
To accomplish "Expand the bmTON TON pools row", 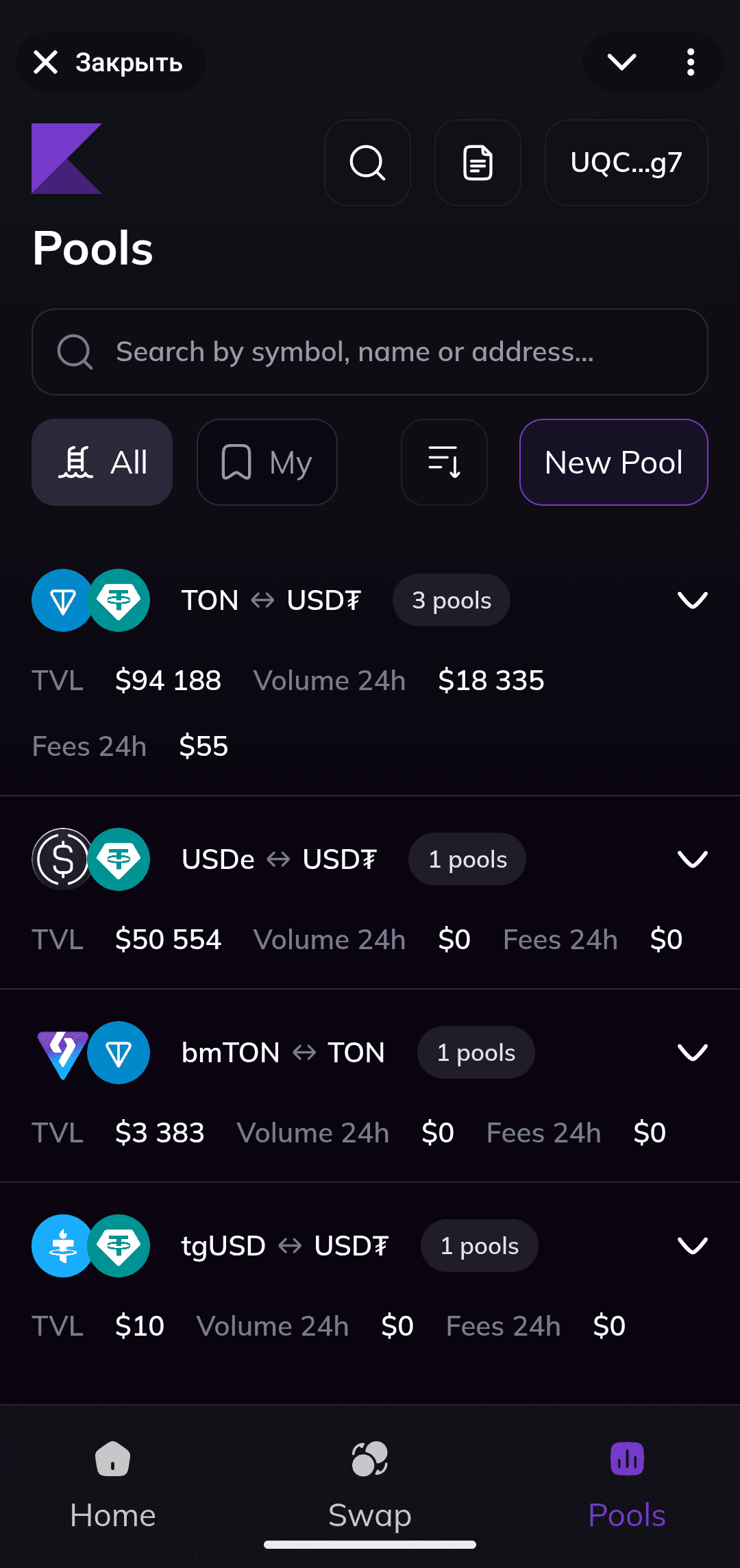I will pyautogui.click(x=692, y=1053).
